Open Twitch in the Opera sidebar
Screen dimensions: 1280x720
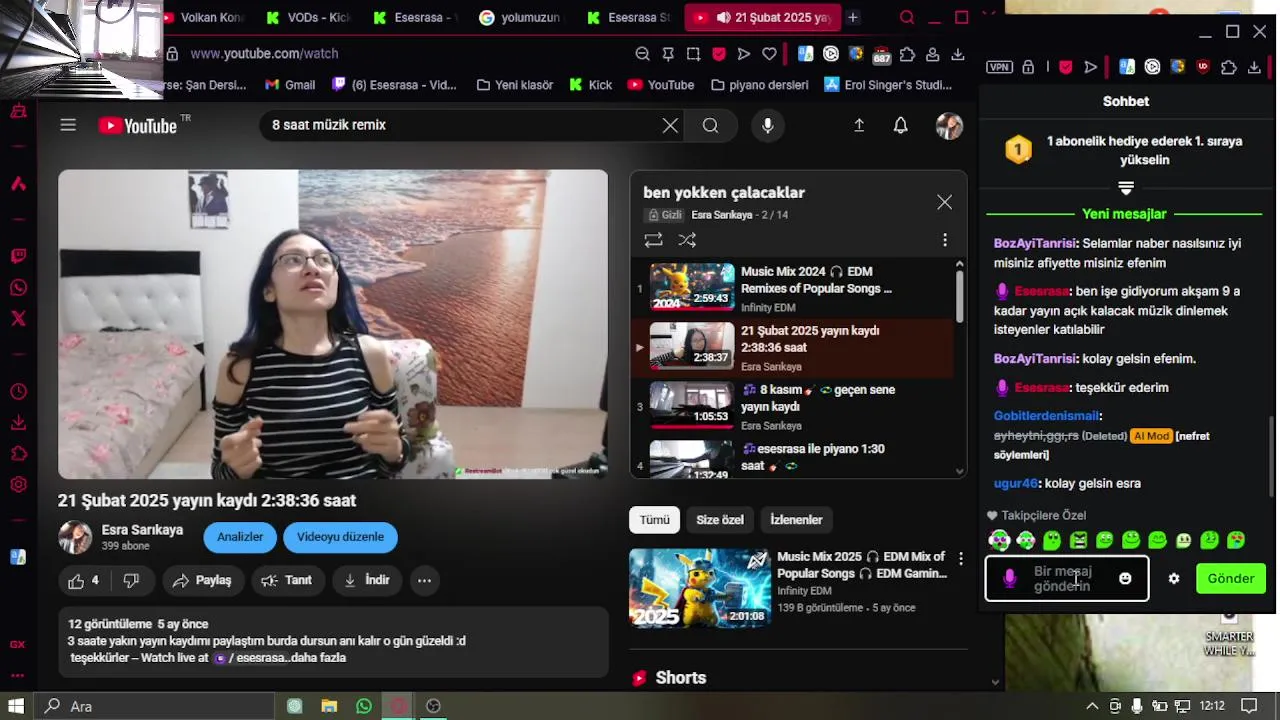coord(18,256)
